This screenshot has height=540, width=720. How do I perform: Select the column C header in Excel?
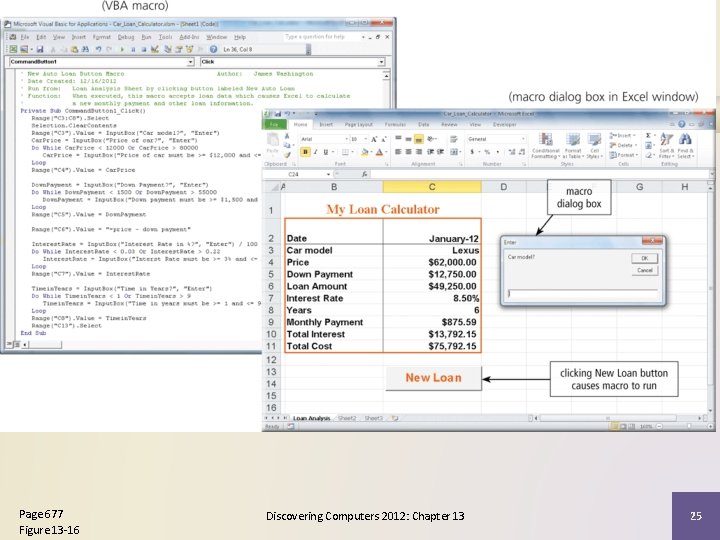tap(432, 187)
